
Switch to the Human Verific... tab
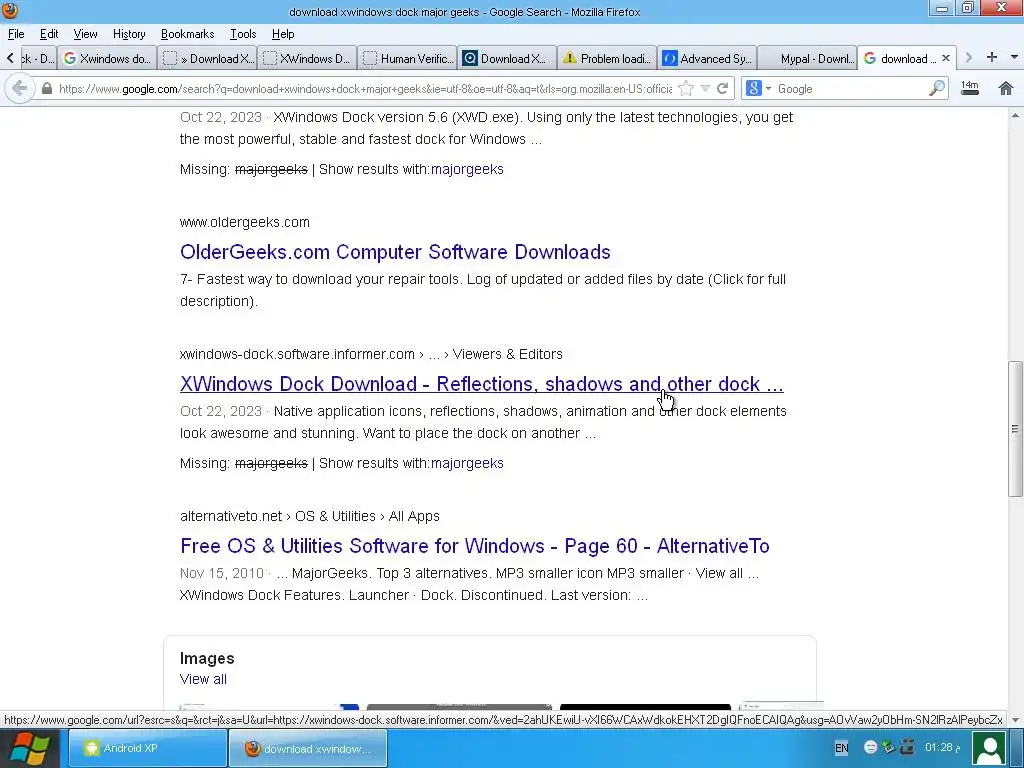click(x=408, y=58)
